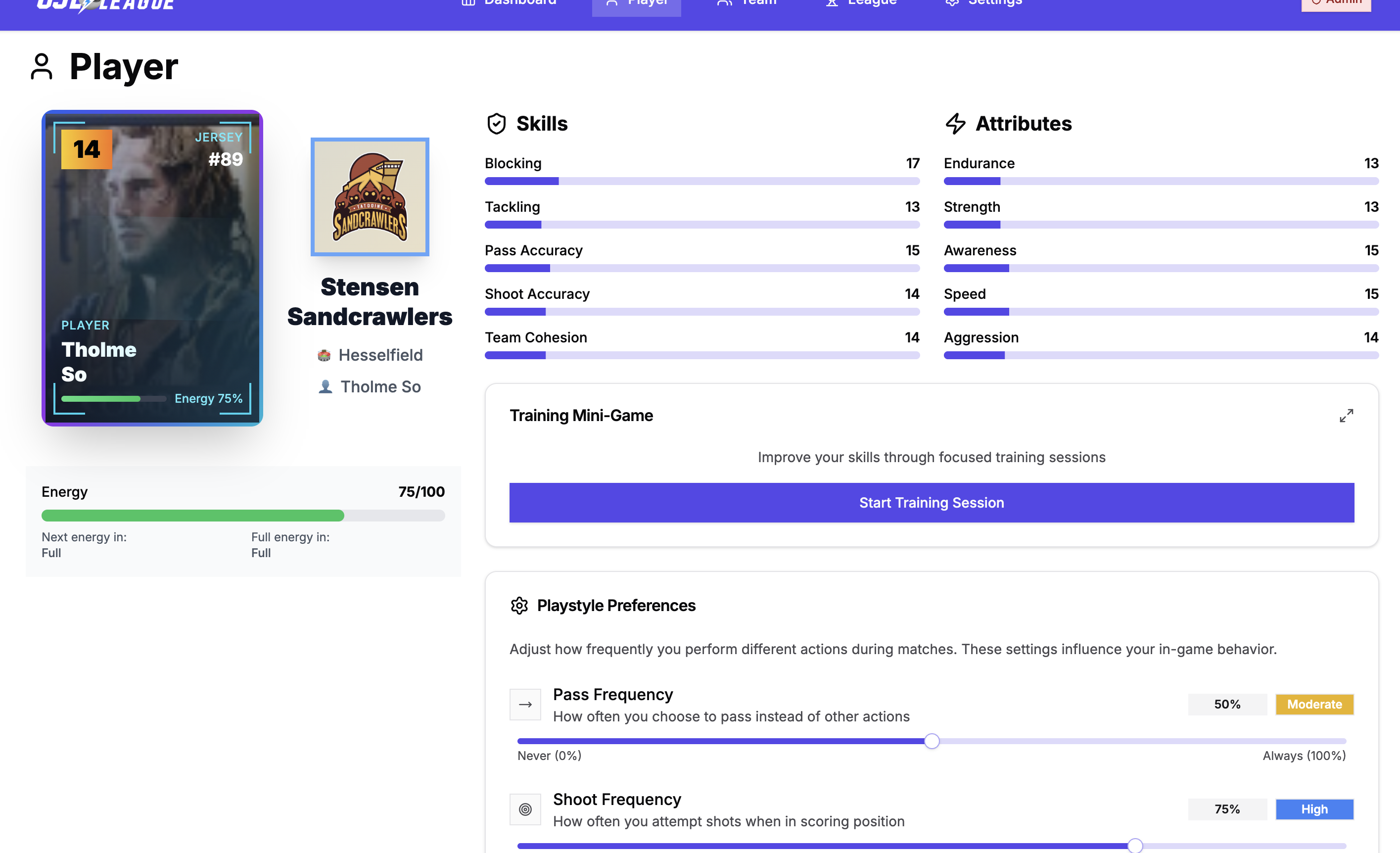
Task: Click the Pass Frequency arrow icon
Action: 525,704
